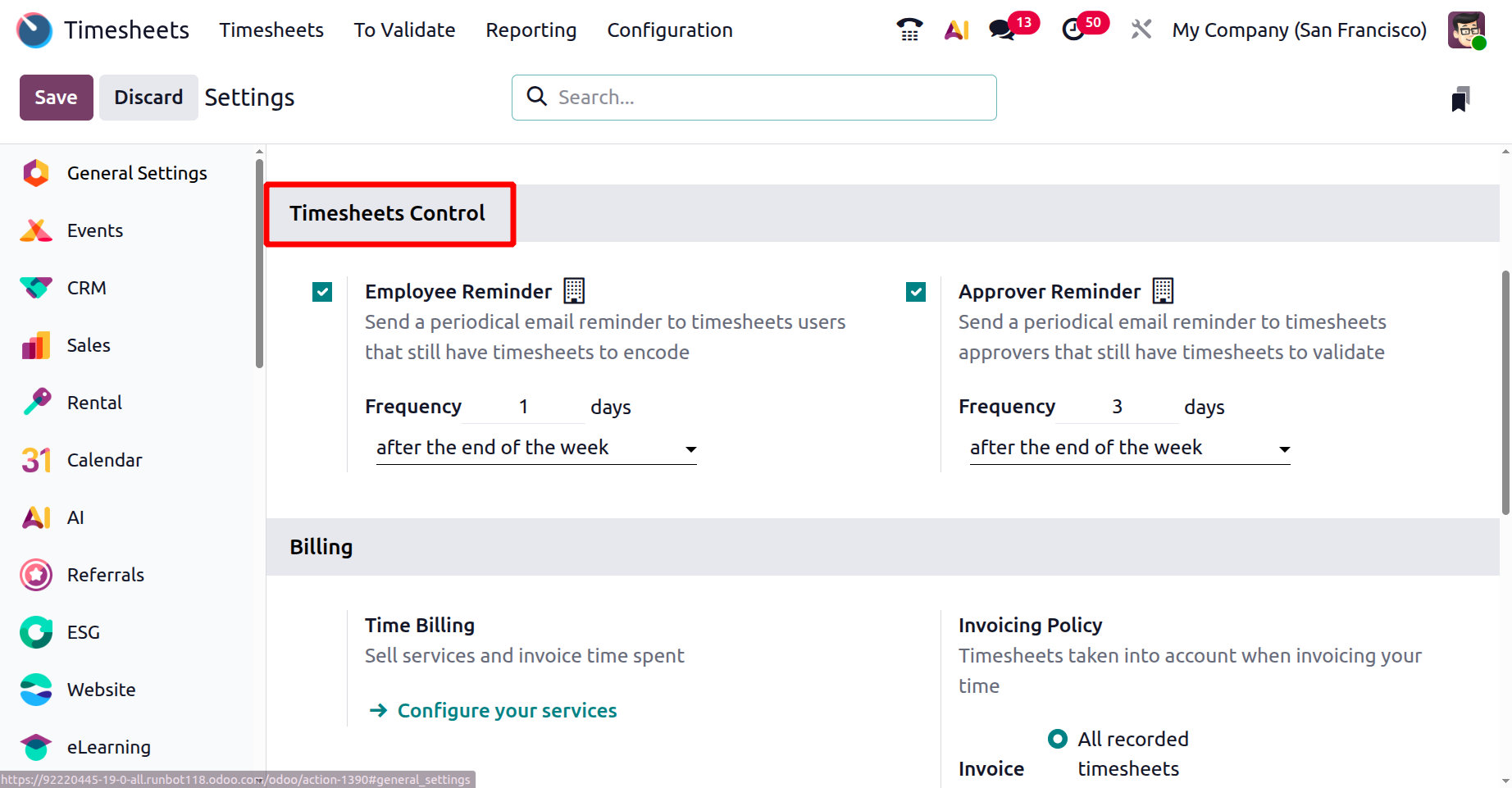
Task: Open the activities clock icon
Action: coord(1073,30)
